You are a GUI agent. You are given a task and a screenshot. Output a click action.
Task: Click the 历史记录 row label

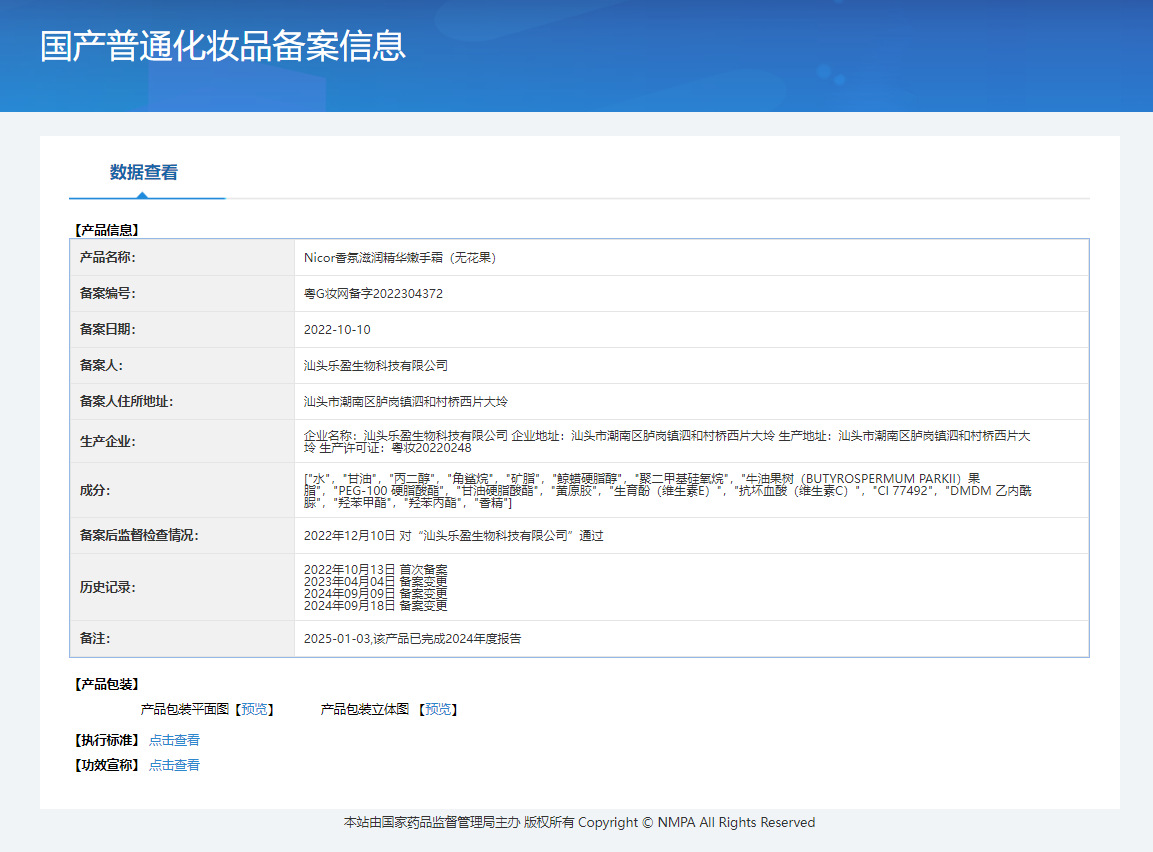point(107,587)
